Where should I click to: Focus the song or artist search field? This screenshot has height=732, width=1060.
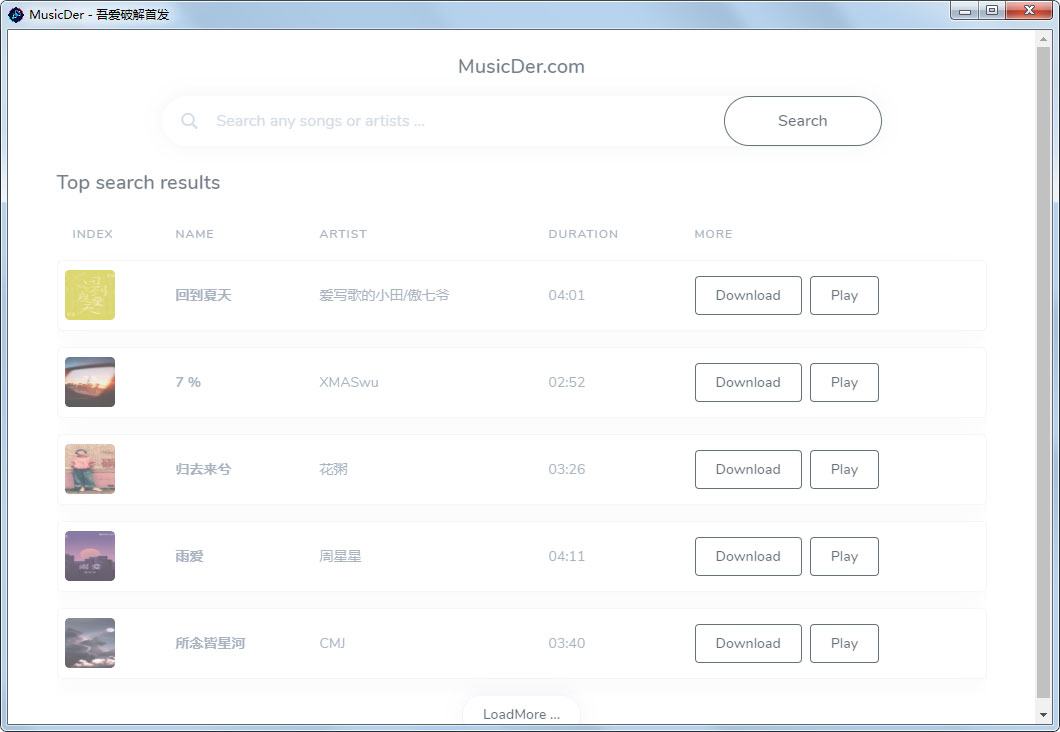pos(460,121)
